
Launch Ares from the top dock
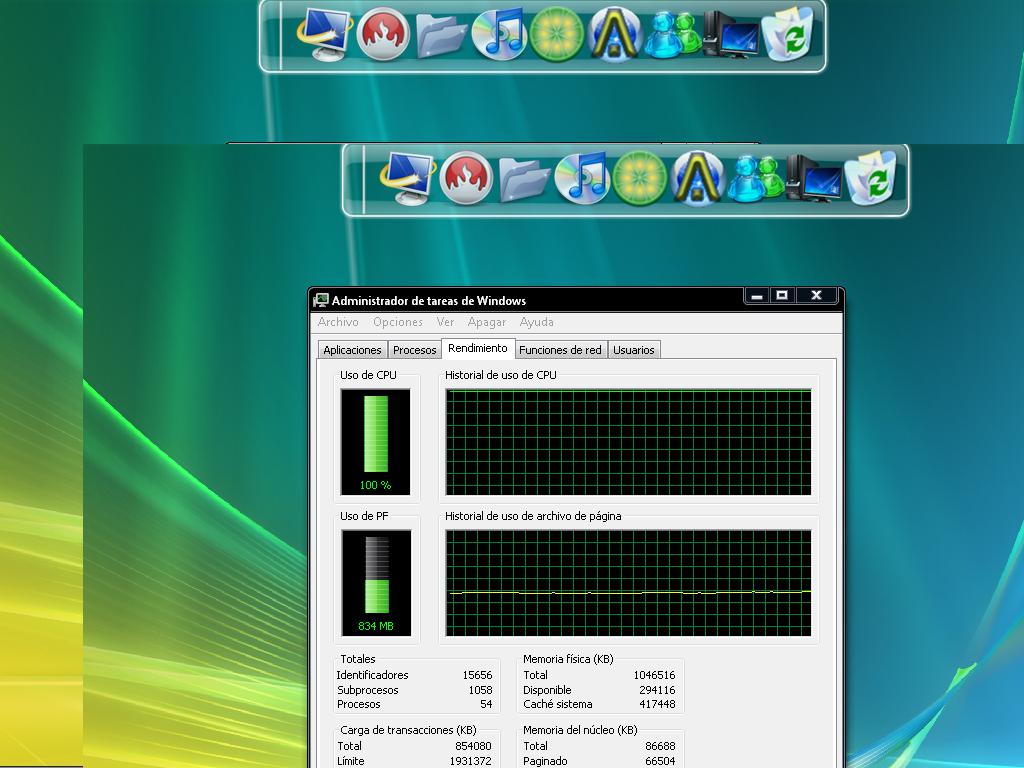pos(614,35)
